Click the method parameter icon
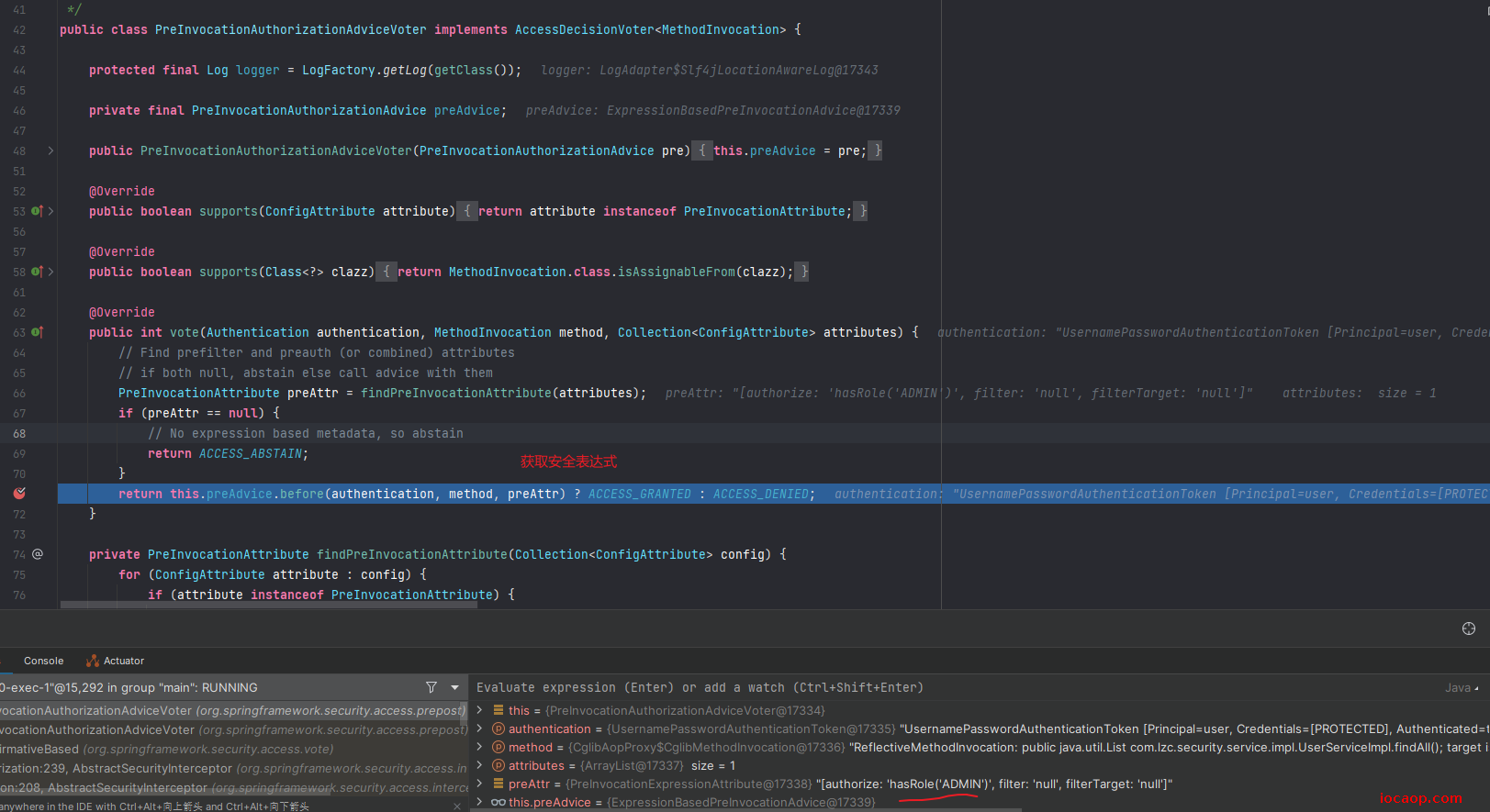 [499, 747]
